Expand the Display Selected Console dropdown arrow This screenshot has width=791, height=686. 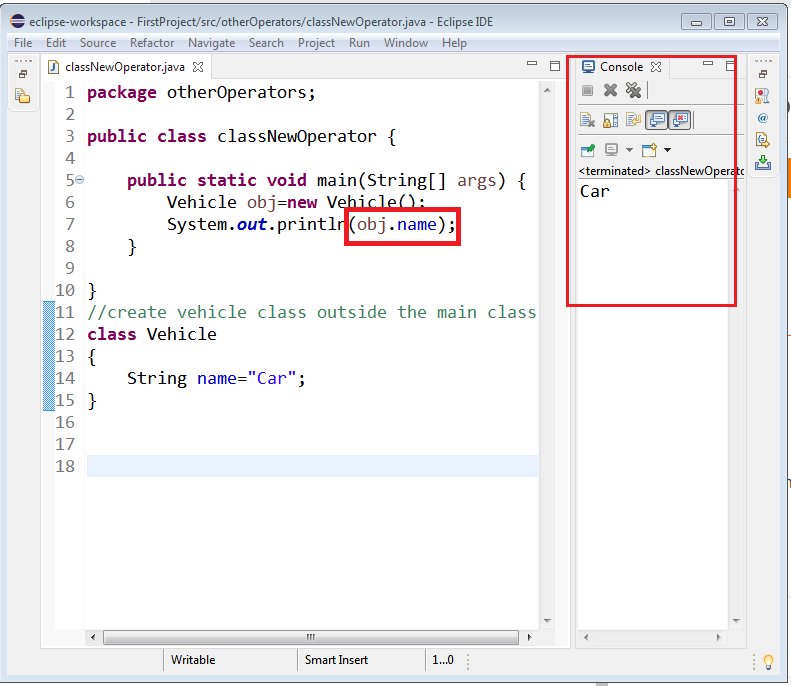point(629,150)
